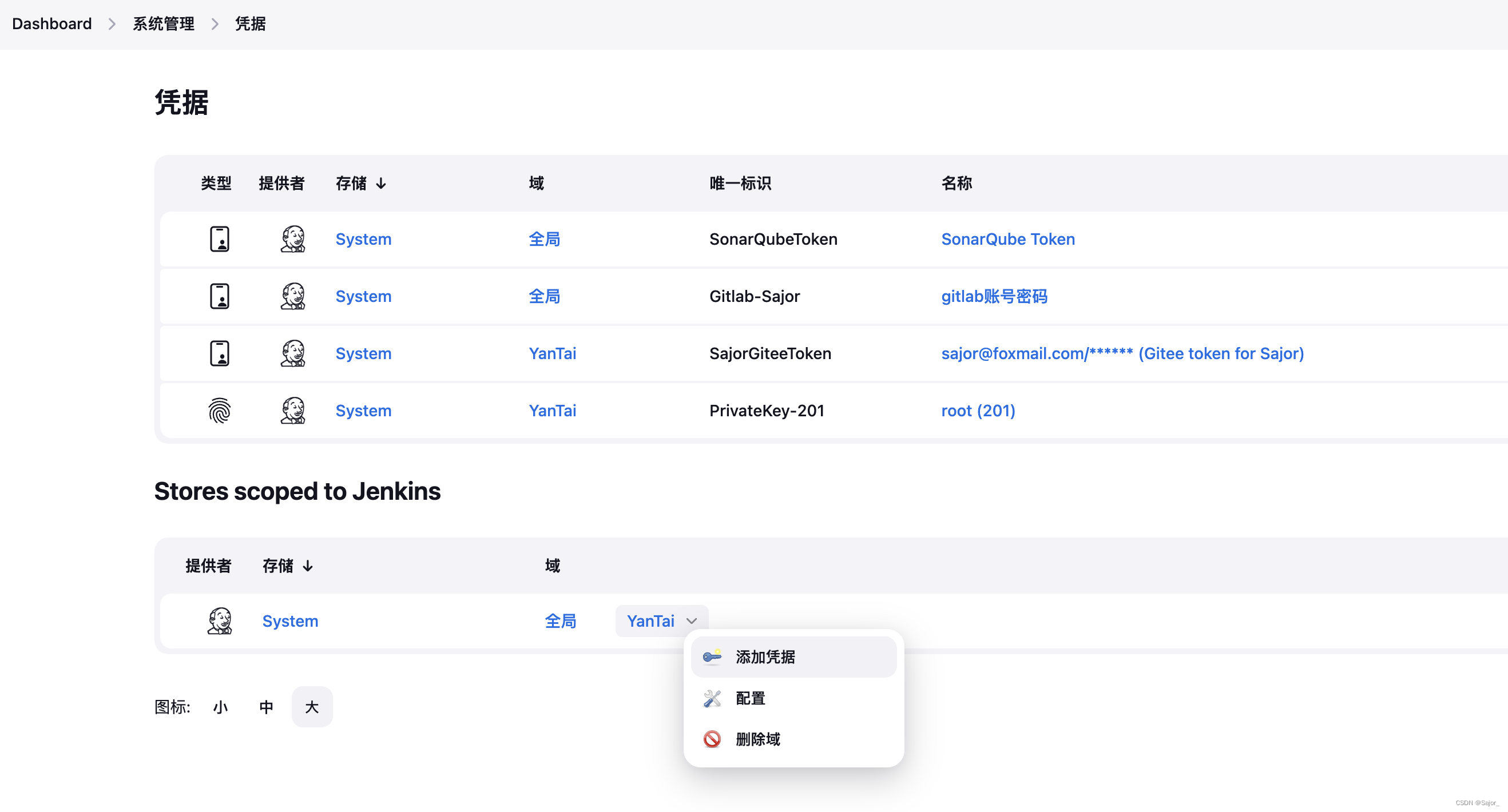Set icon size to 中
The height and width of the screenshot is (812, 1508).
coord(266,707)
